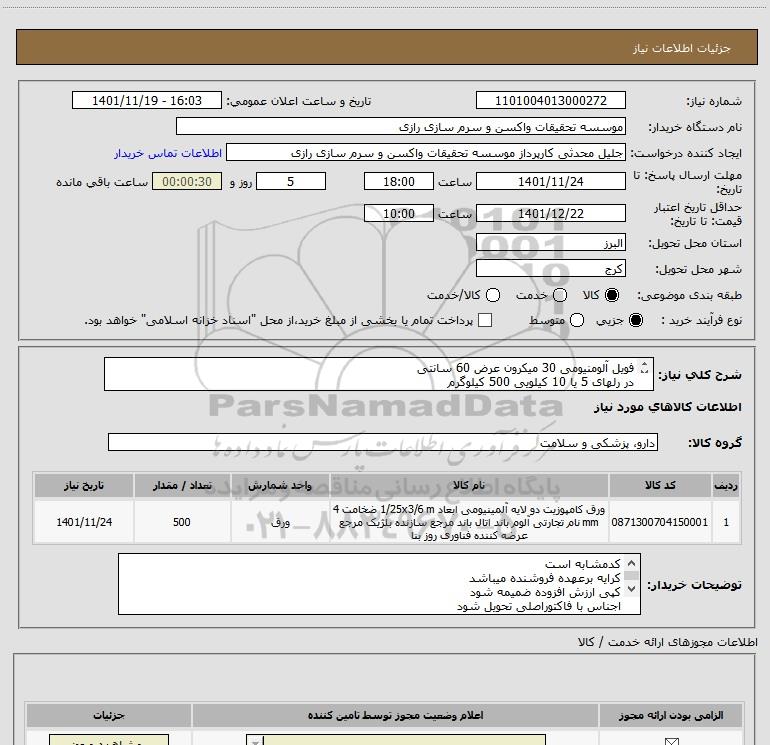
Task: Click the price validity time 10:00 field
Action: click(399, 213)
